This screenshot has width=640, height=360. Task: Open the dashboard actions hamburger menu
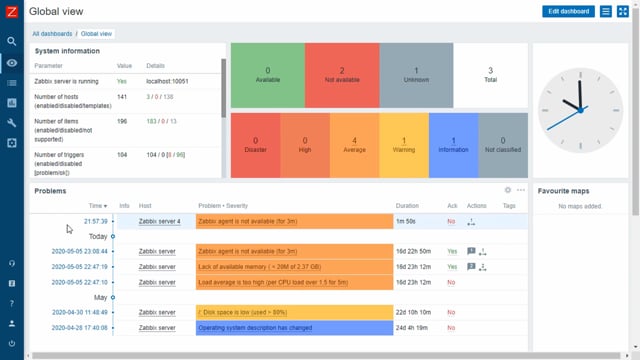tap(606, 11)
